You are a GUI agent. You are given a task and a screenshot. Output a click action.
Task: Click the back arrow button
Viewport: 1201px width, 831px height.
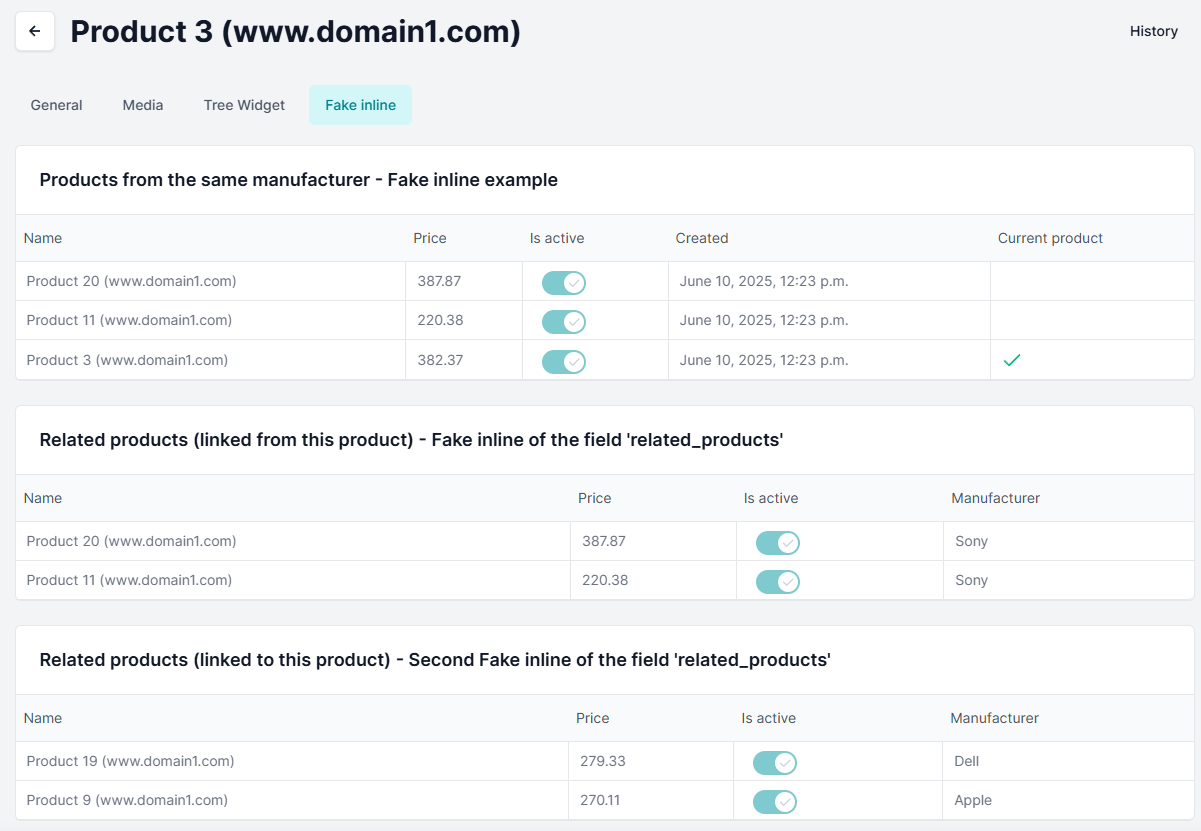(35, 31)
